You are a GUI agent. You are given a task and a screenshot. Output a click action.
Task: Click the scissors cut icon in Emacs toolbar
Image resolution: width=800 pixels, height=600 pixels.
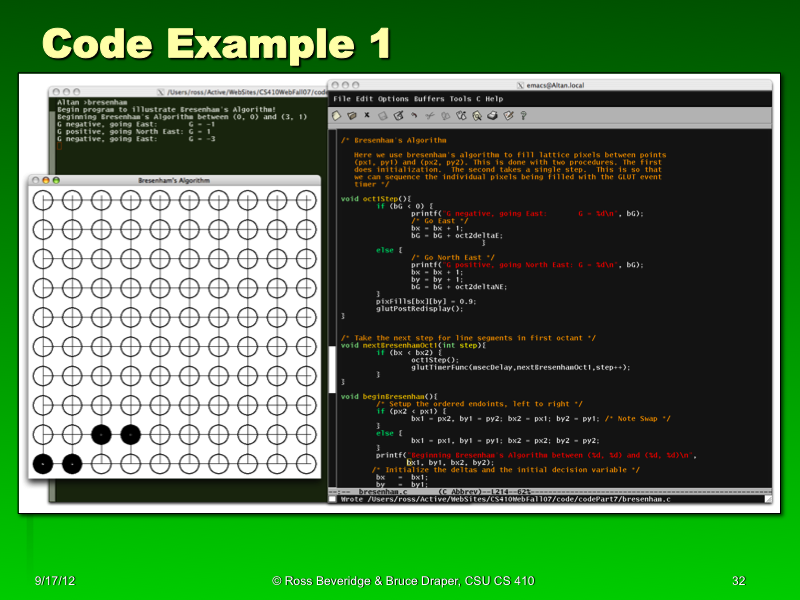point(430,116)
